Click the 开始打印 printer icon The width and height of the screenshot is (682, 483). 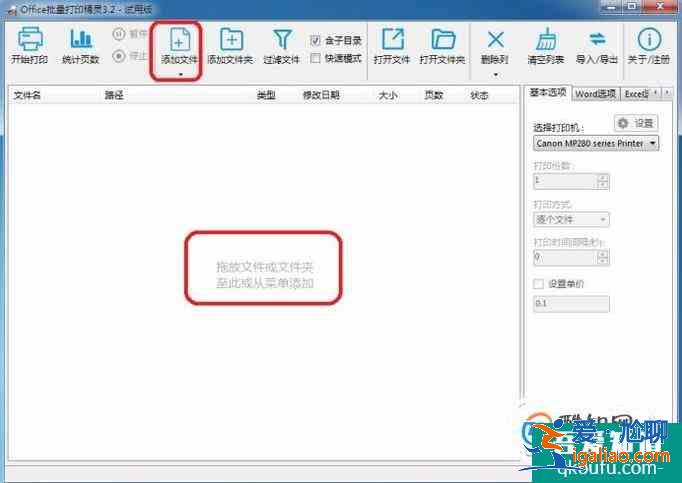point(30,39)
